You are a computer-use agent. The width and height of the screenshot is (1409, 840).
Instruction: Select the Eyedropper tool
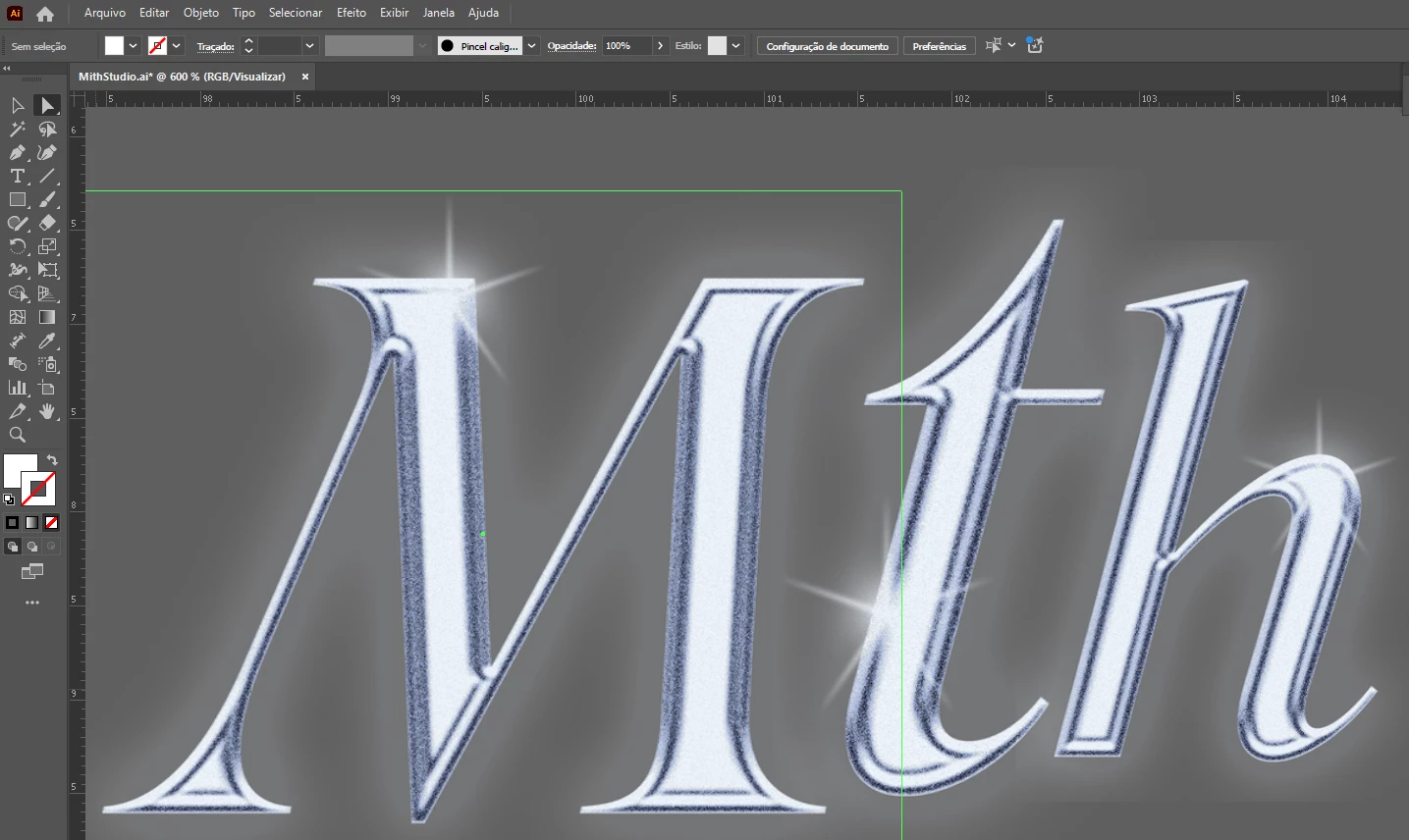click(x=47, y=341)
